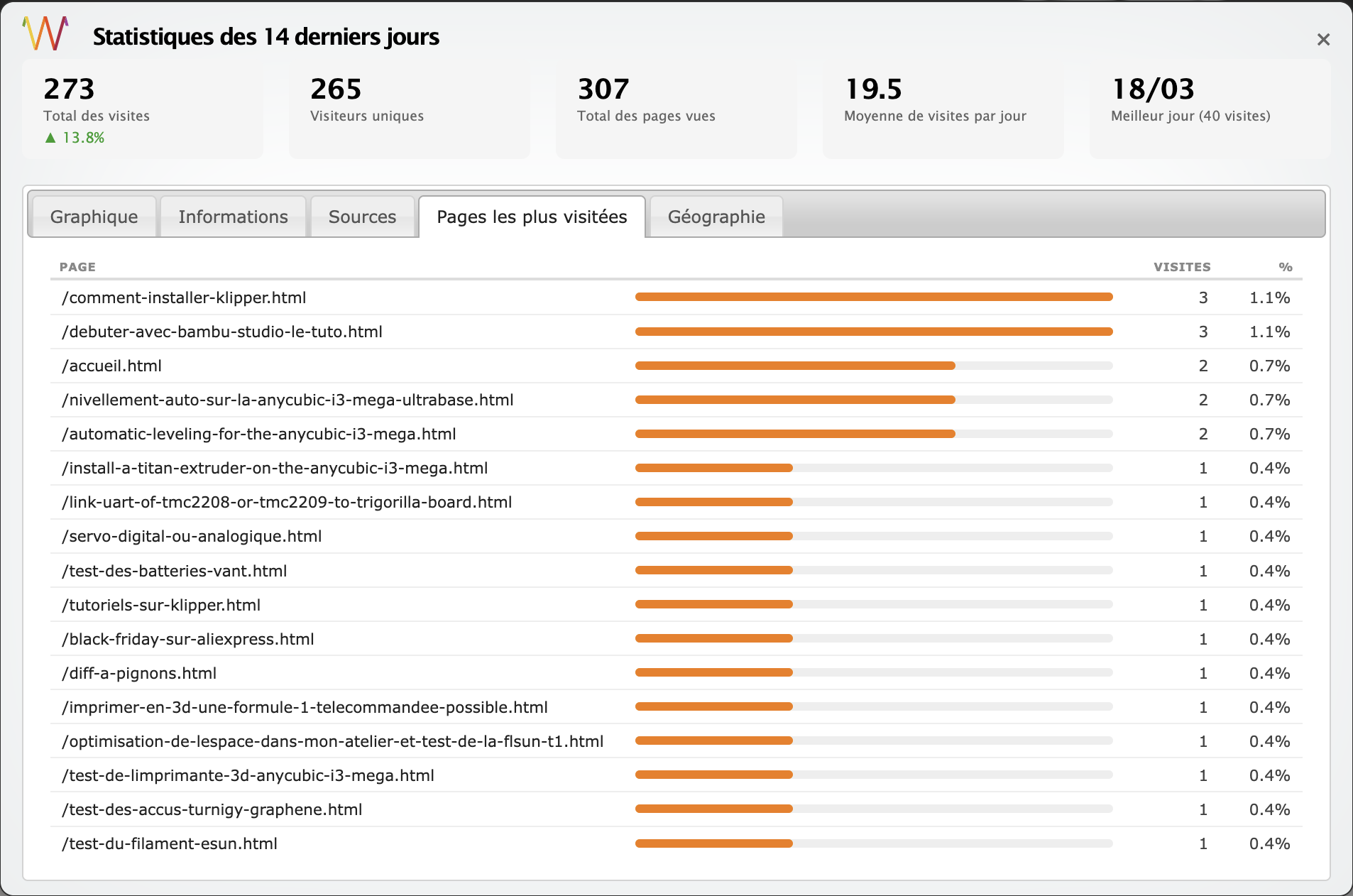Click the orange bar for tutoriels-sur-klipper.html
The image size is (1353, 896).
coord(713,605)
